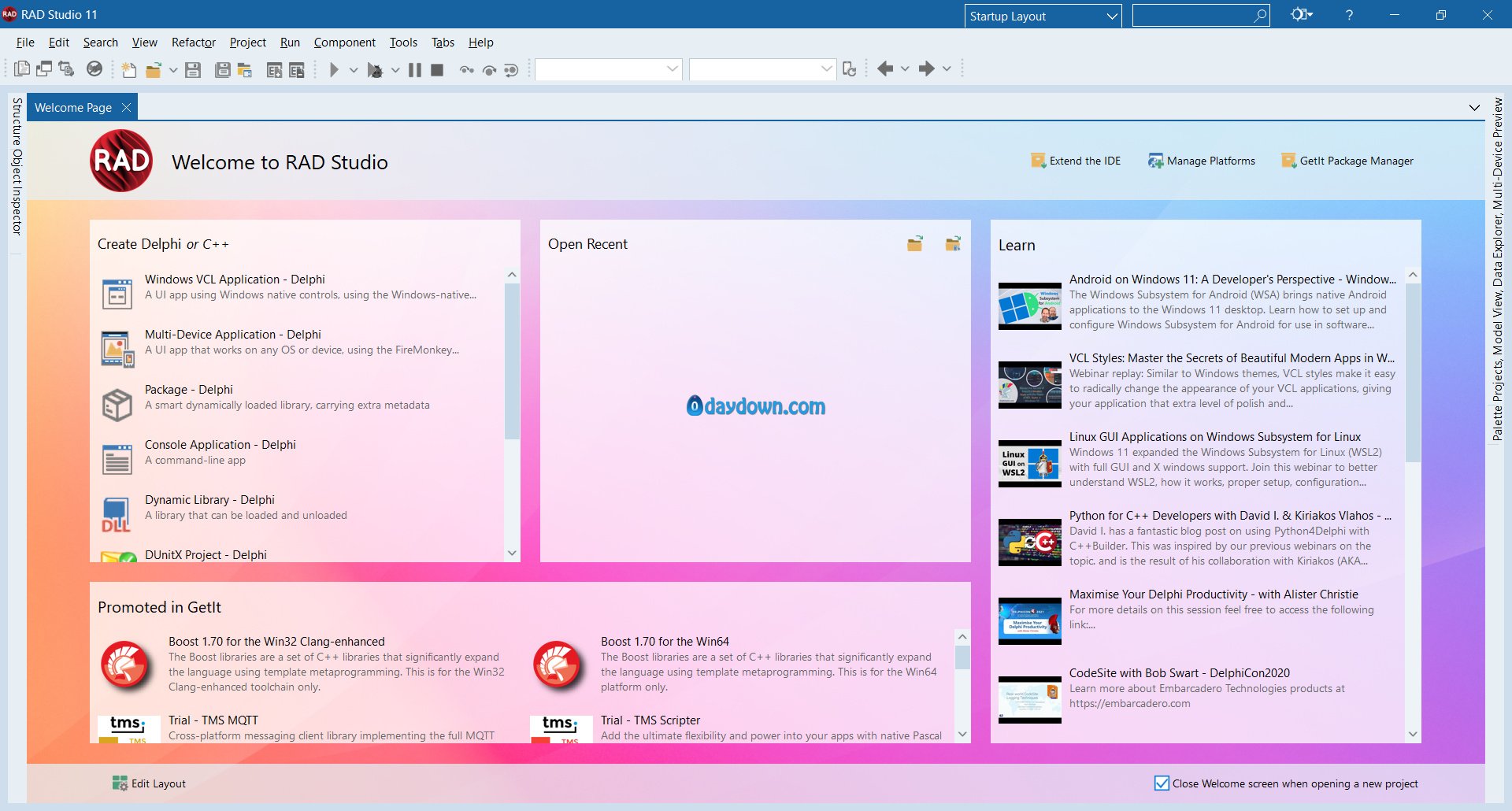Click the Remove File from Project icon
Viewport: 1512px width, 811px height.
point(296,69)
